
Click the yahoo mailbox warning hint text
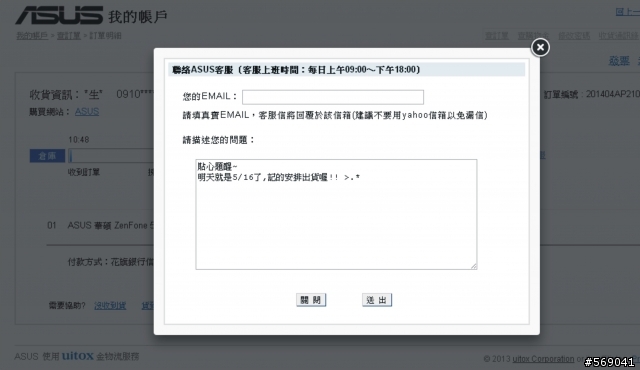point(335,115)
